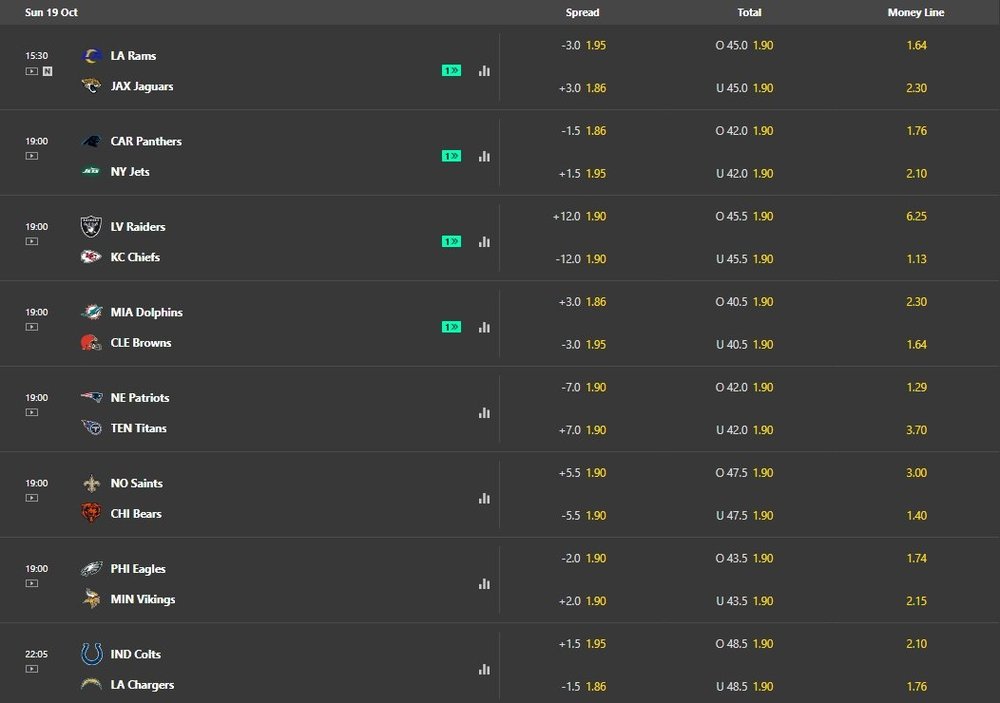Click the green boost badge for Dolphins vs Browns
Viewport: 1000px width, 703px height.
(451, 327)
